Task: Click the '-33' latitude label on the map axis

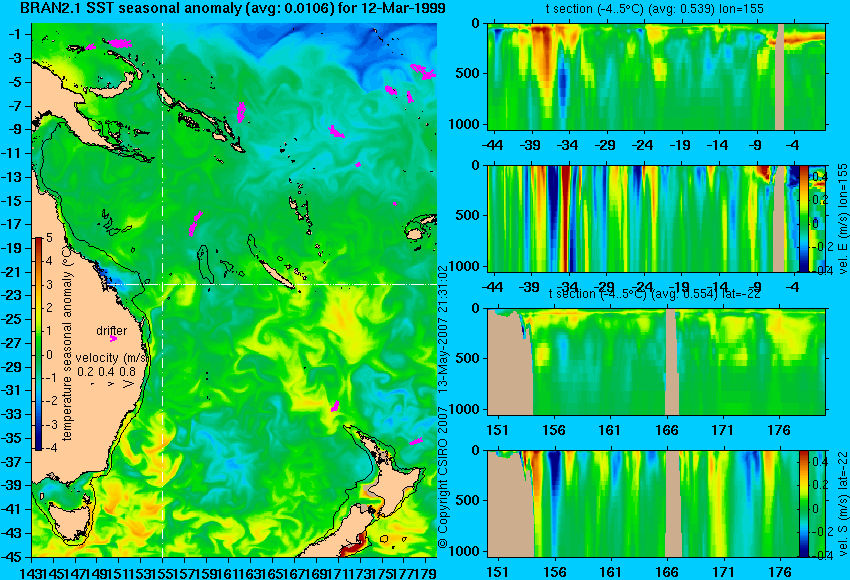Action: click(12, 415)
